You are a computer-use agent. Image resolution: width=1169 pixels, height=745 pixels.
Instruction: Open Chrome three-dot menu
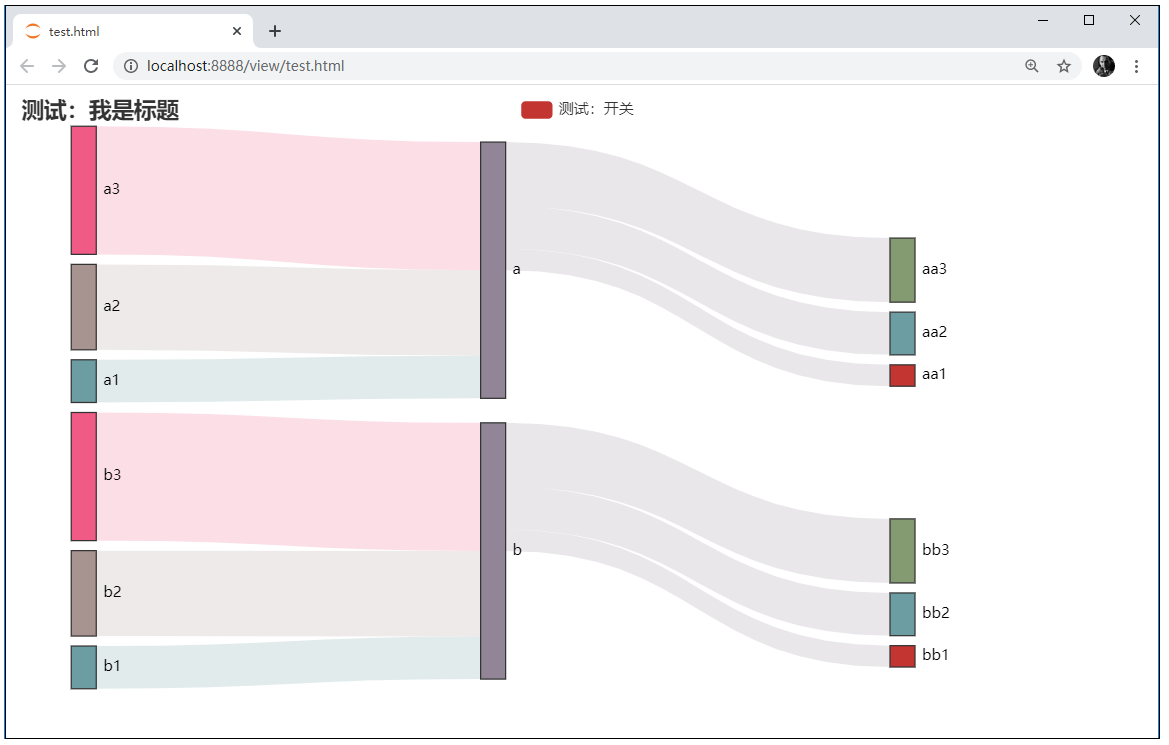coord(1136,66)
